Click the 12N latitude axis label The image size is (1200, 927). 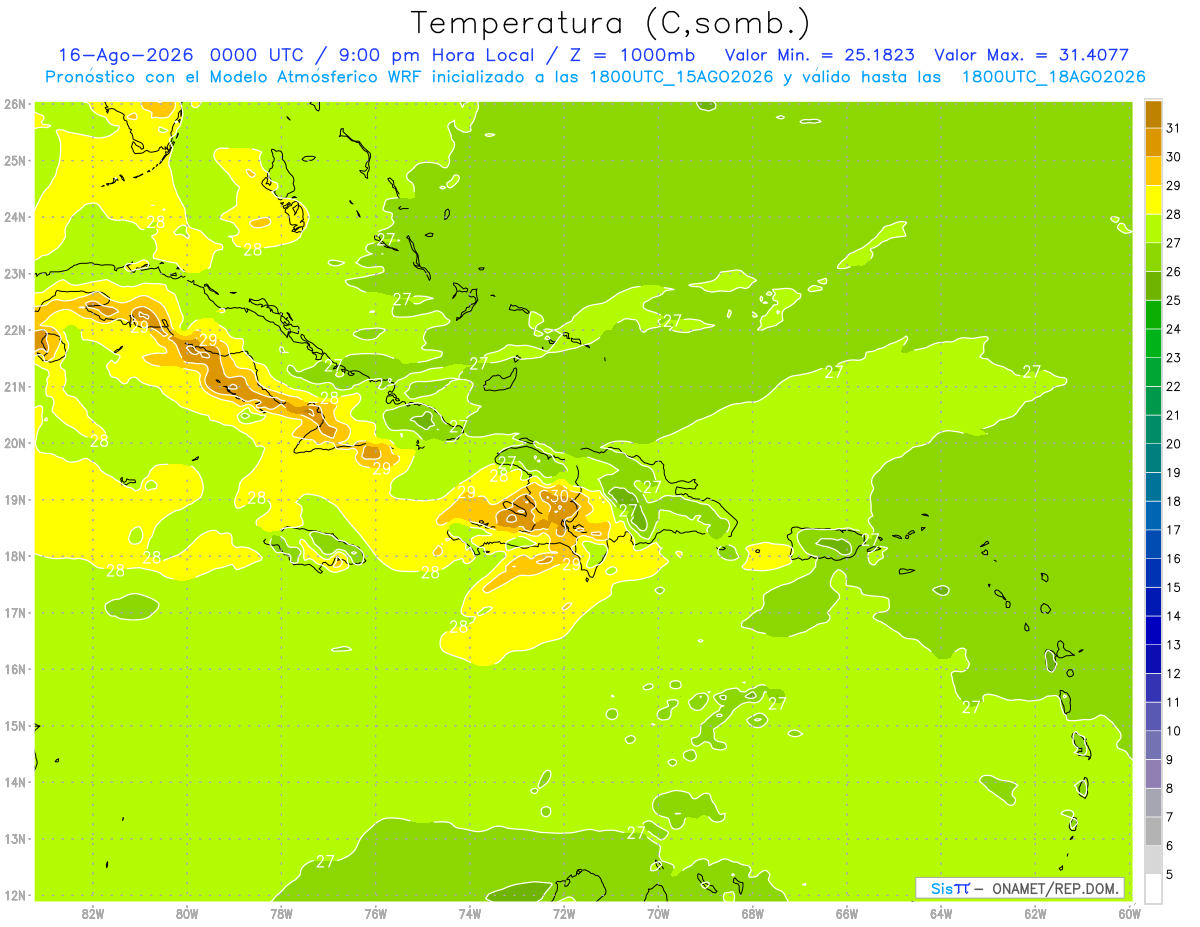click(14, 895)
